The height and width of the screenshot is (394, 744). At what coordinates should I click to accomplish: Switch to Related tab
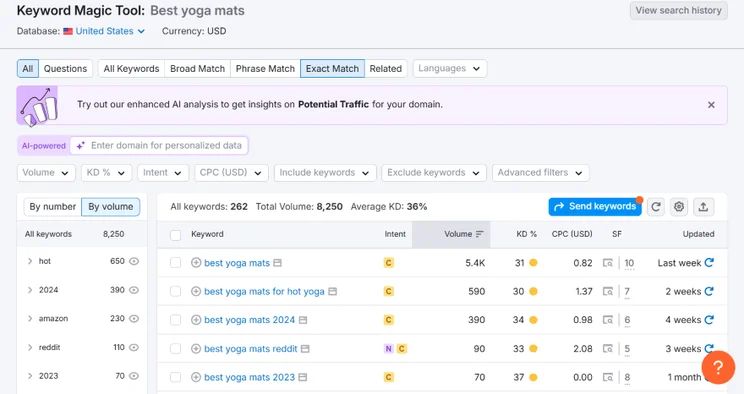[x=386, y=69]
